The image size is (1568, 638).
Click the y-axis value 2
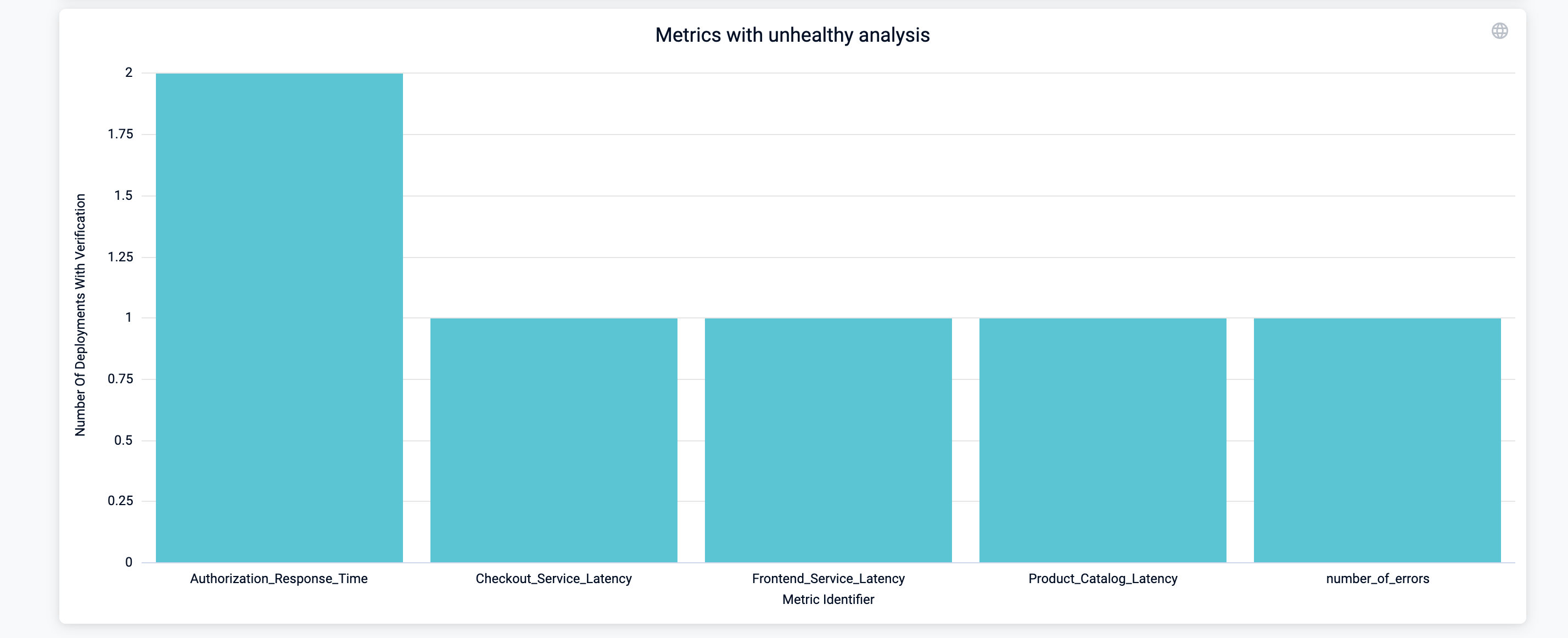128,72
